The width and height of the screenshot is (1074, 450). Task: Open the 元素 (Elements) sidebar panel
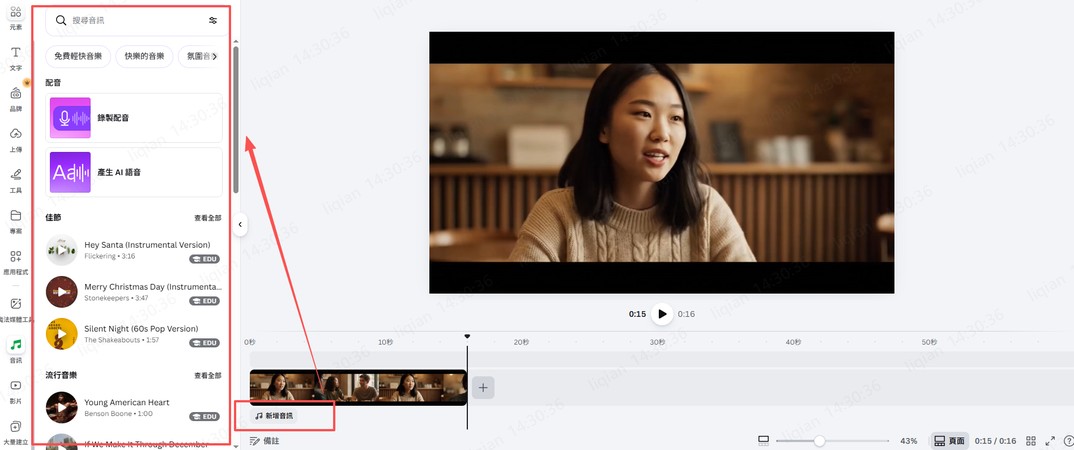[x=16, y=17]
